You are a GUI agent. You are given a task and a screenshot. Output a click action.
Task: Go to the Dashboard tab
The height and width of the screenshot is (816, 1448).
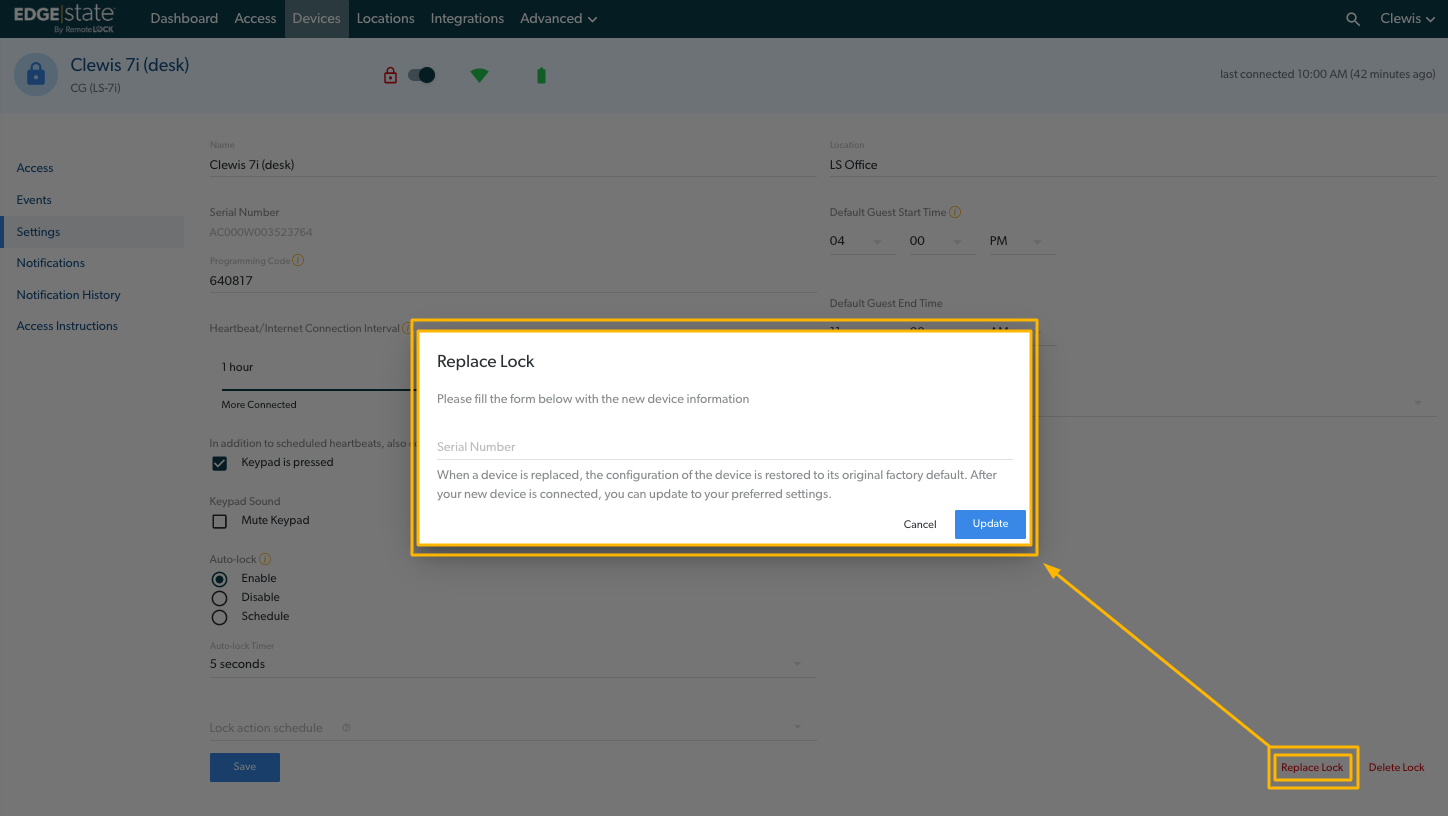click(x=184, y=19)
